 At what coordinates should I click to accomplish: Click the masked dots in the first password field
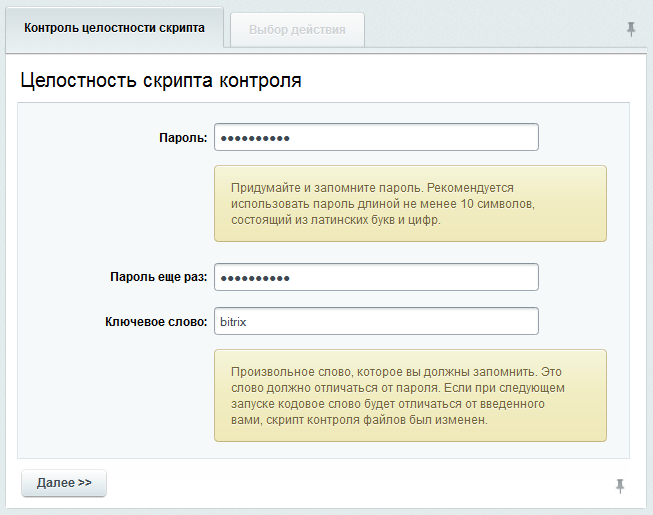tap(254, 138)
